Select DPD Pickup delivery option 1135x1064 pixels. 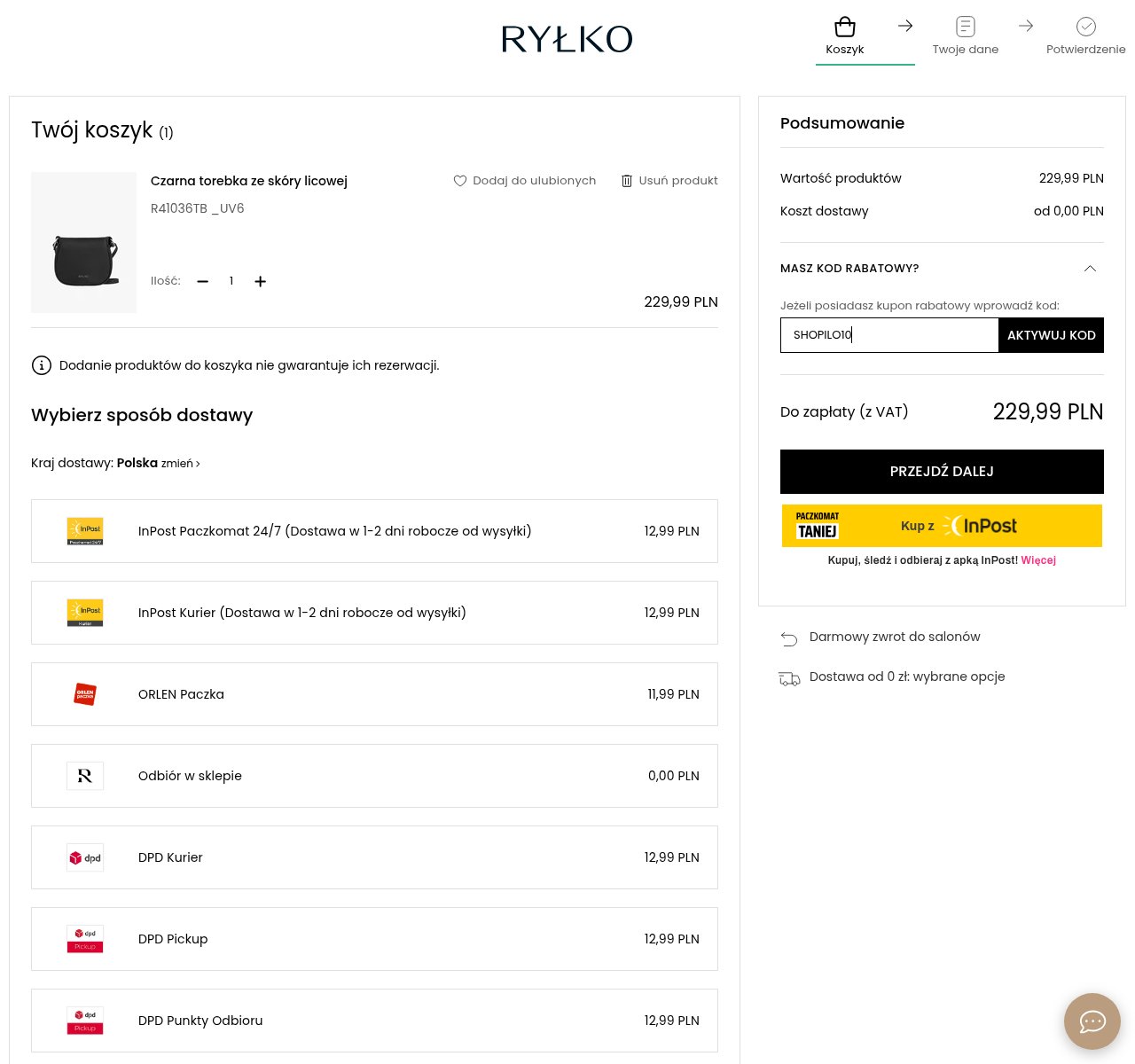point(374,939)
